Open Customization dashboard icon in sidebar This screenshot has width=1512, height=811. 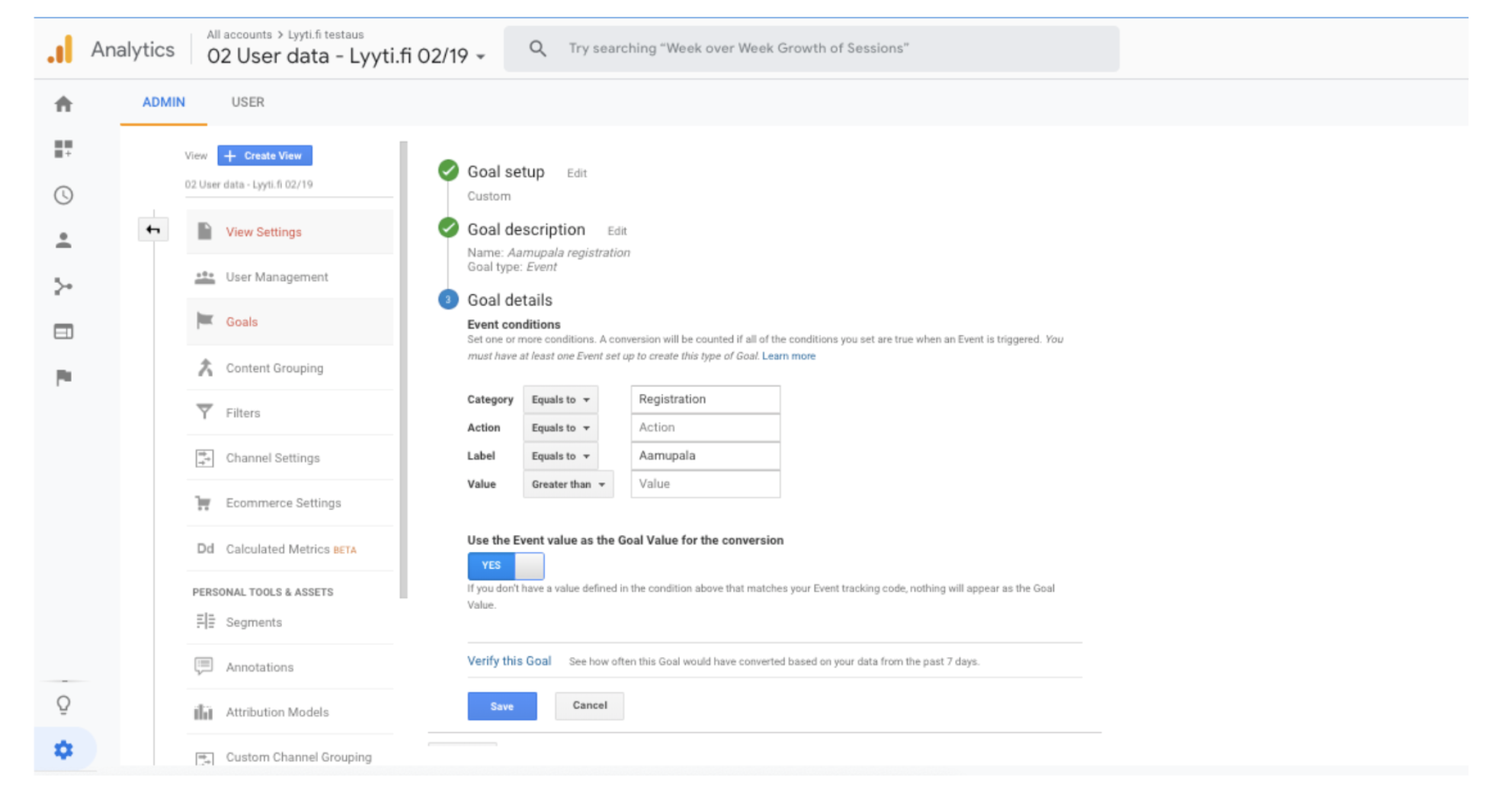click(x=64, y=149)
